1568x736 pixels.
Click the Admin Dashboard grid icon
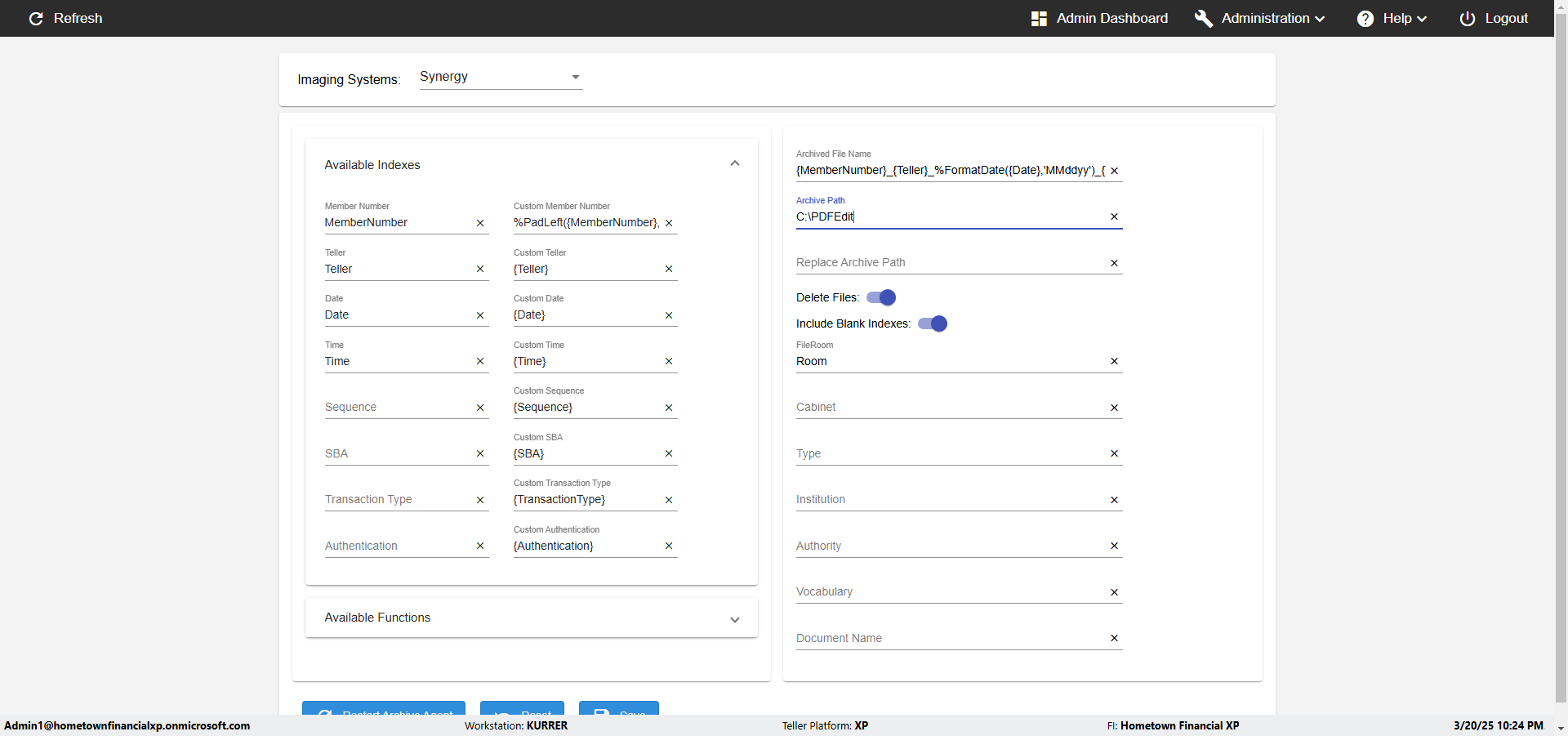(x=1039, y=18)
